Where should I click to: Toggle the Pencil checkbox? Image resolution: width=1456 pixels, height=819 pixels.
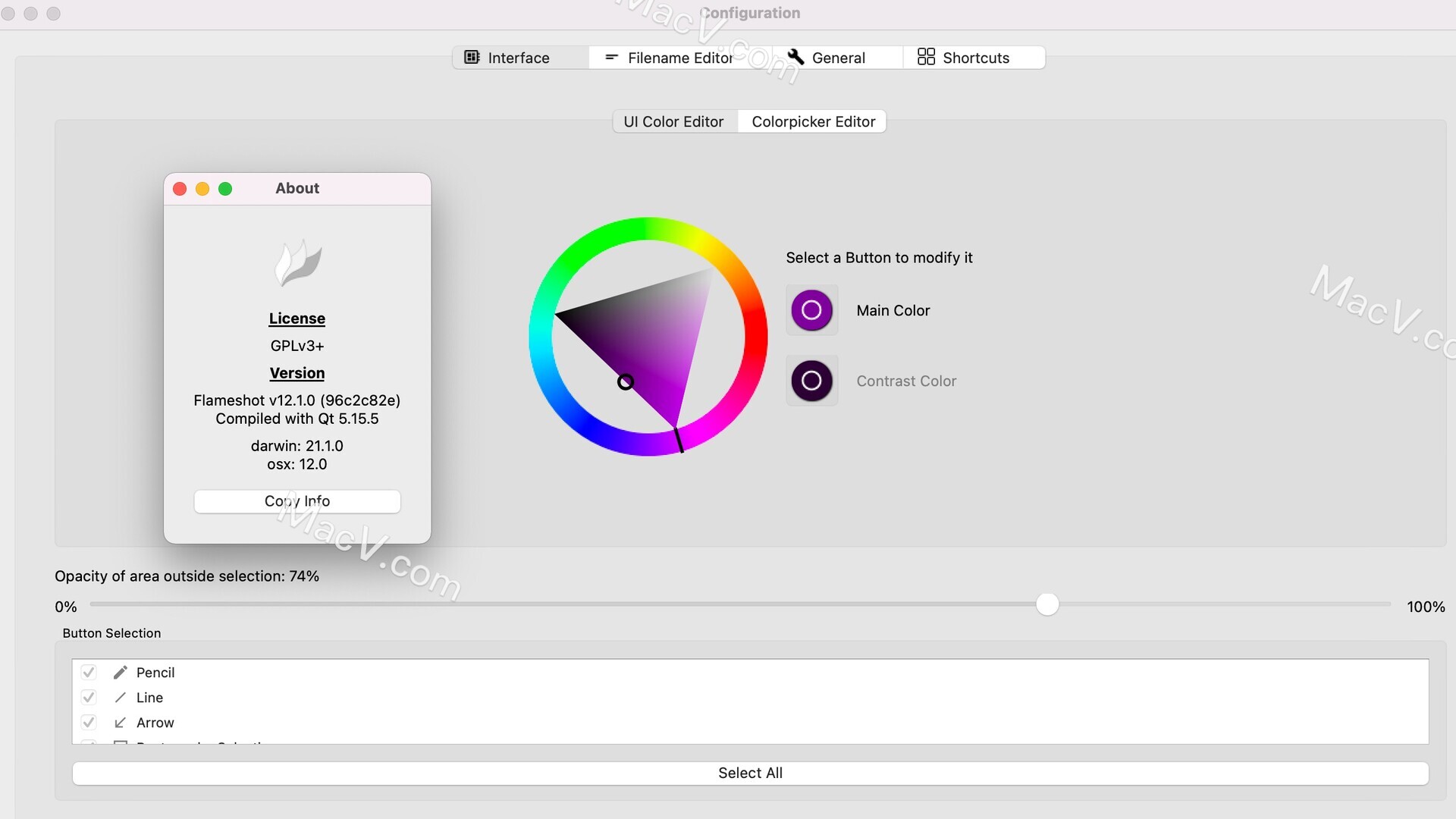point(89,673)
